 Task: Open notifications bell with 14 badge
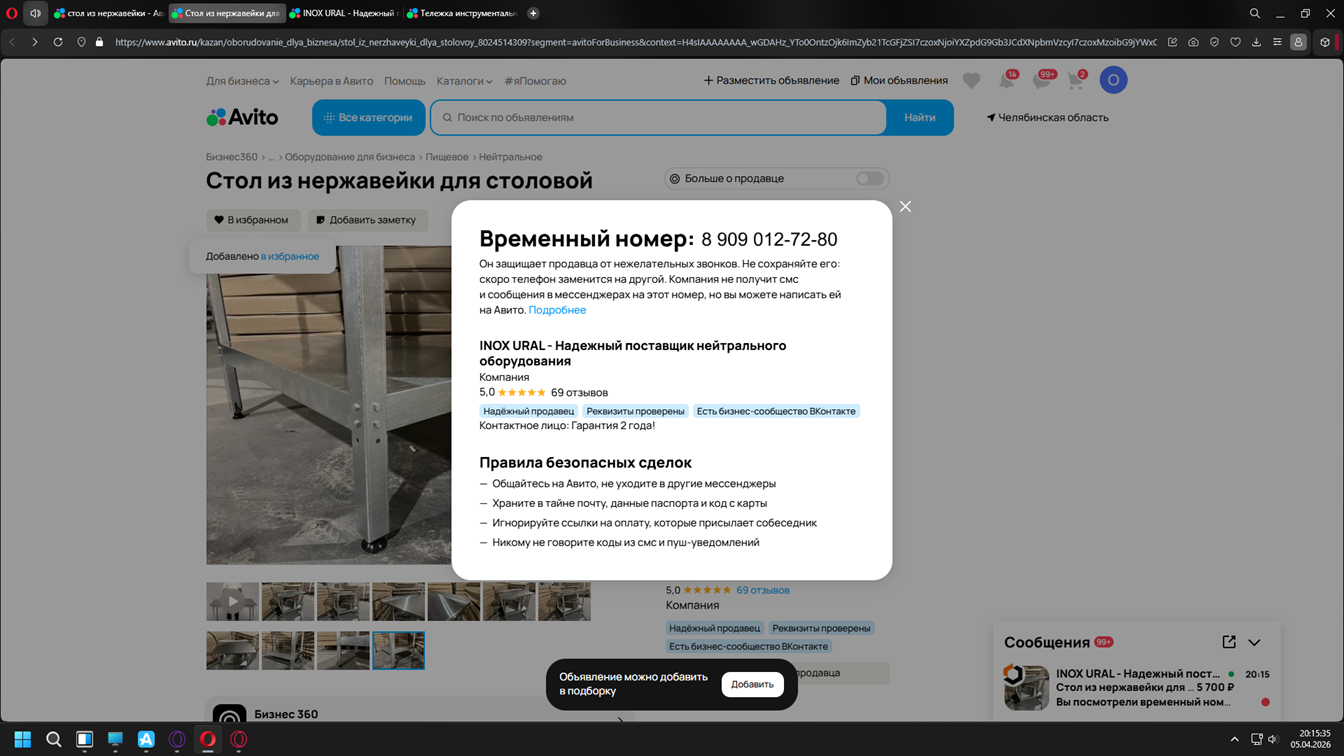(x=1007, y=80)
